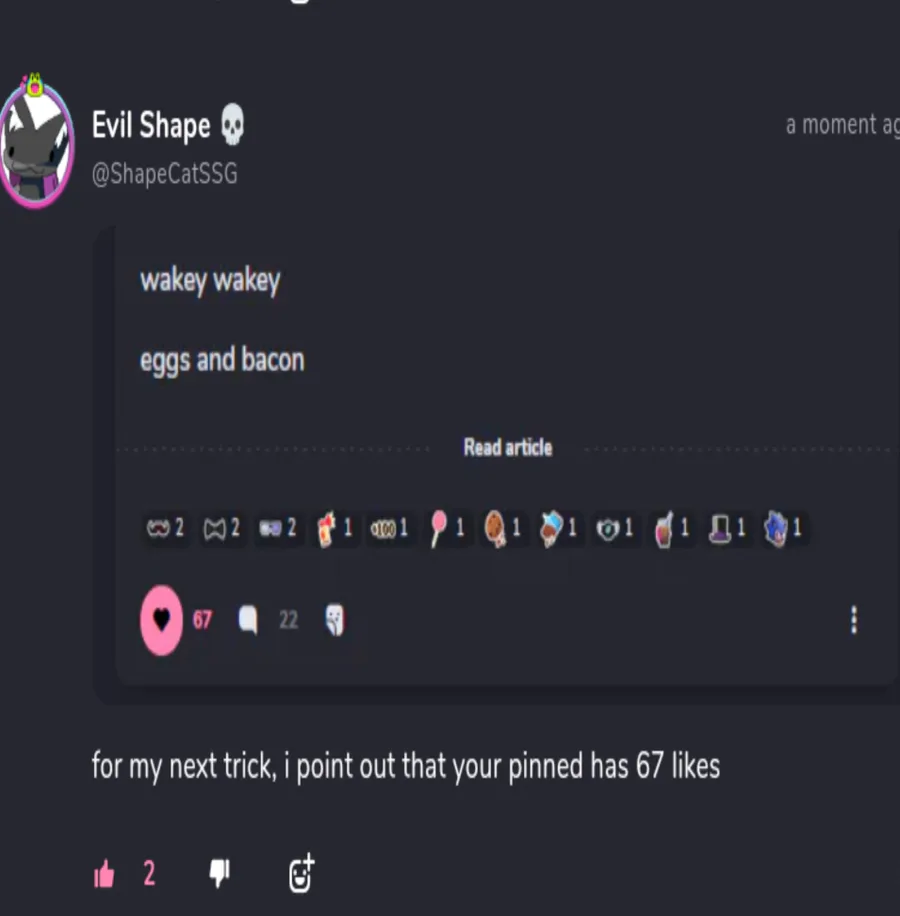Click the Read article link
The height and width of the screenshot is (916, 900).
pos(508,447)
